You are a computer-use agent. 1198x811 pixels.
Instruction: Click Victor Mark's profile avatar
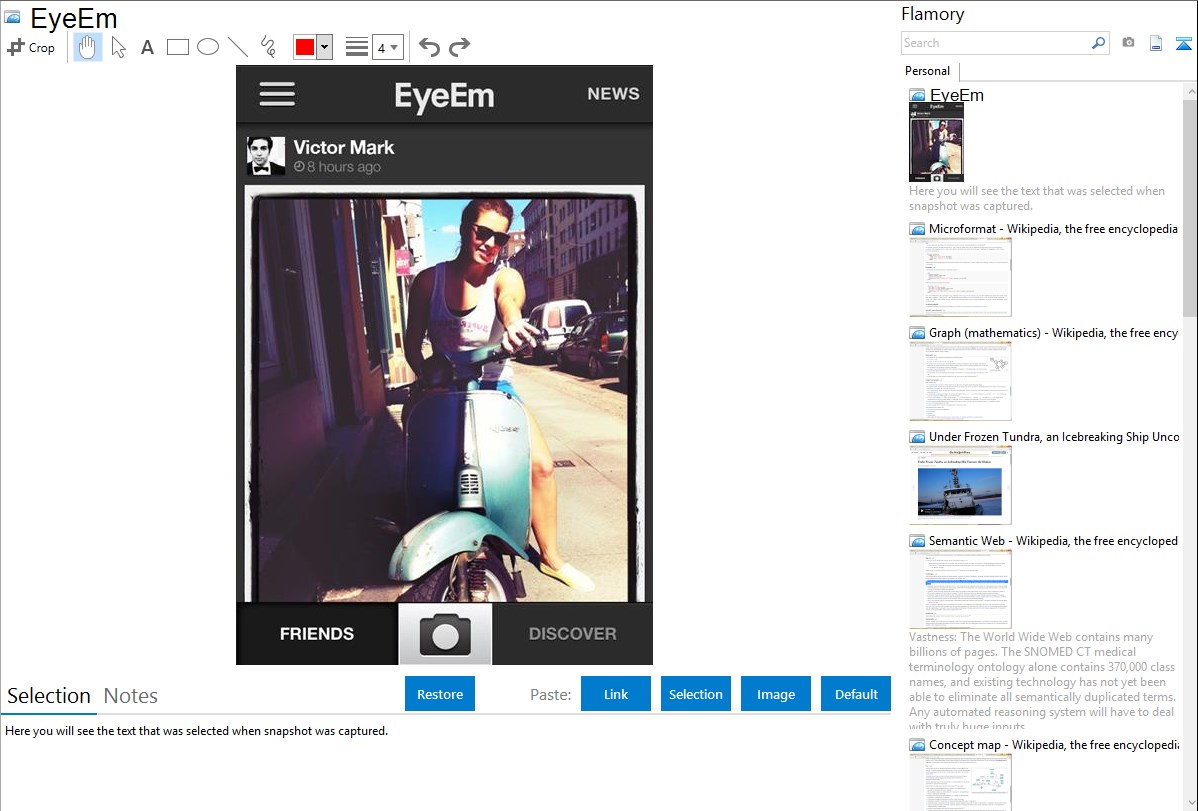point(265,156)
